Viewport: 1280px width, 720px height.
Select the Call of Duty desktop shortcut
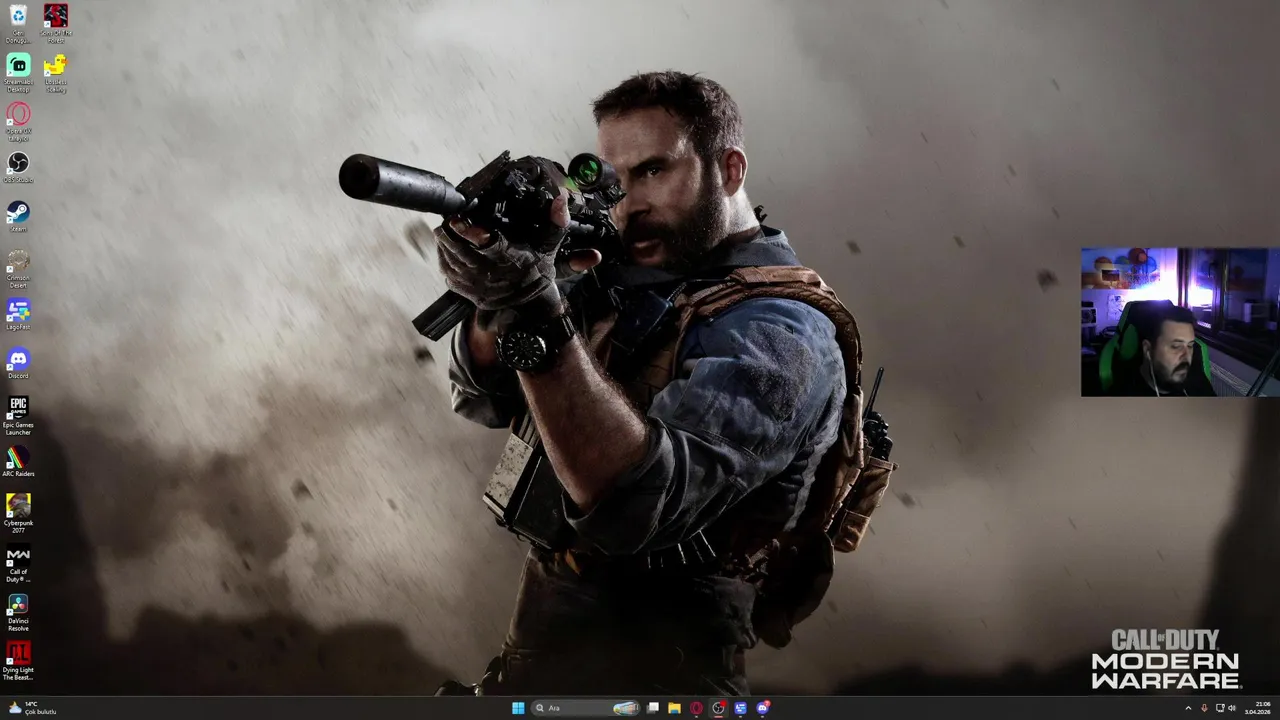[x=18, y=563]
